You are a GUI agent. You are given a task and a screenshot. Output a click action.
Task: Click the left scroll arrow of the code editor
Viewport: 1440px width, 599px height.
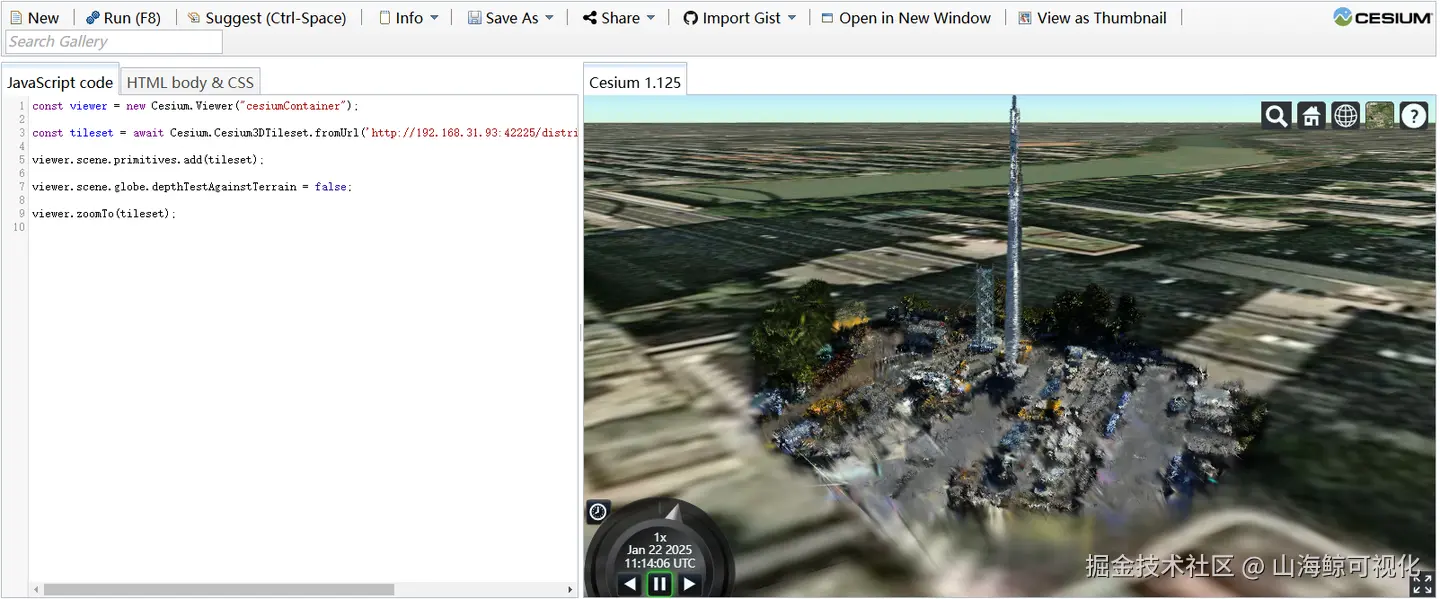tap(36, 589)
